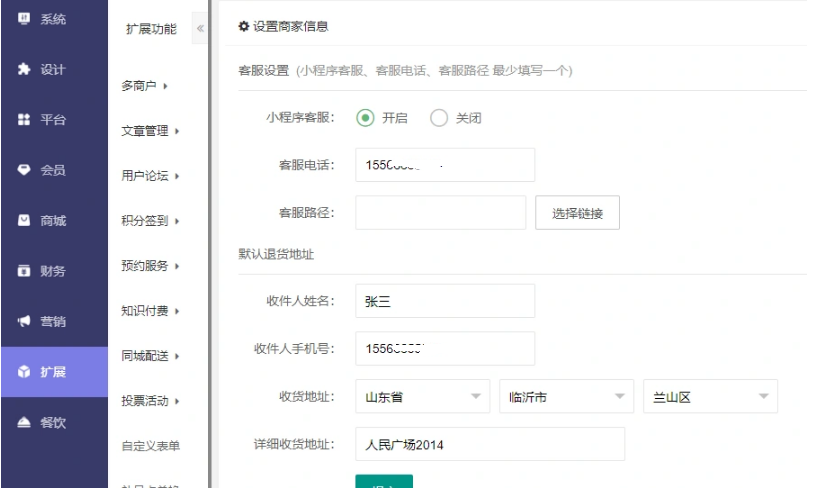Select the 开启 radio for 小程序客服
This screenshot has height=488, width=826.
point(366,117)
